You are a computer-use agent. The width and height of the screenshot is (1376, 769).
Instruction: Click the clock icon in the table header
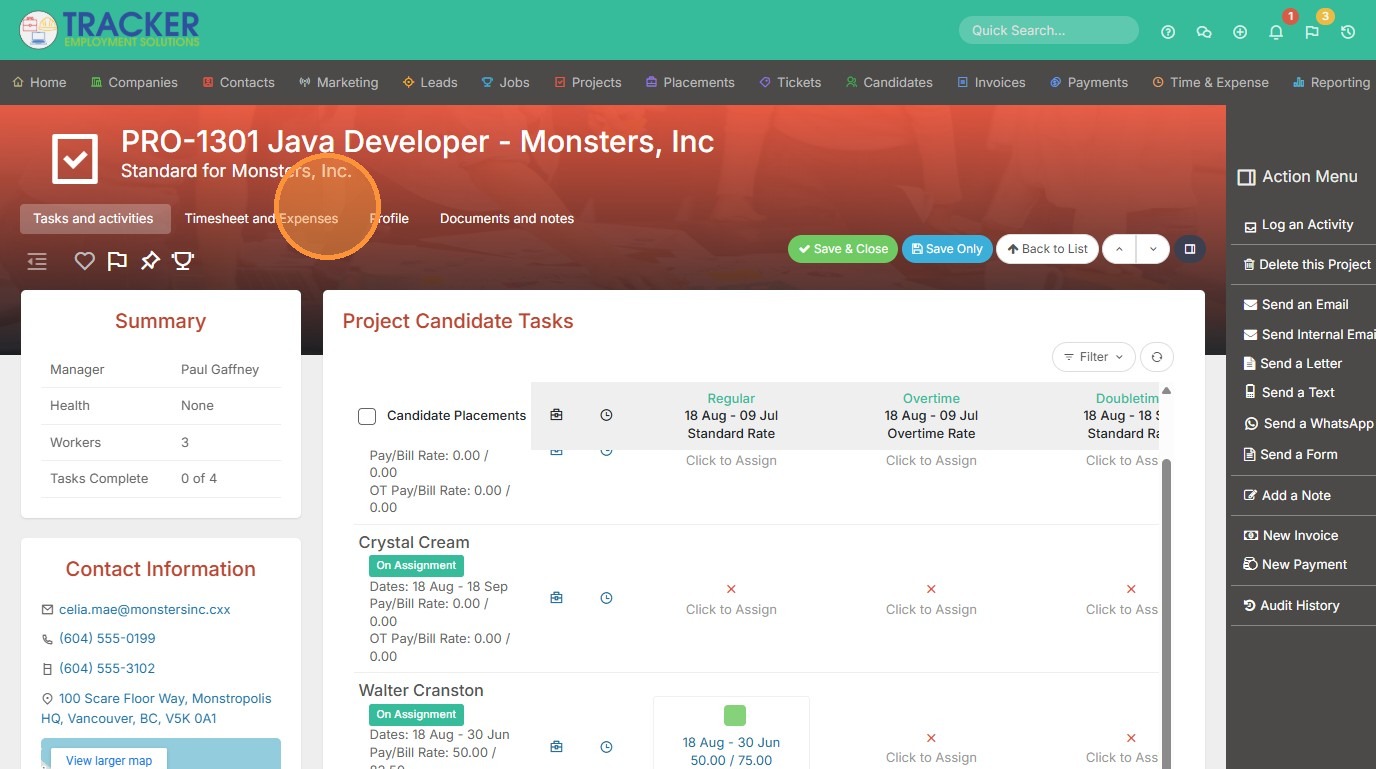pyautogui.click(x=606, y=415)
